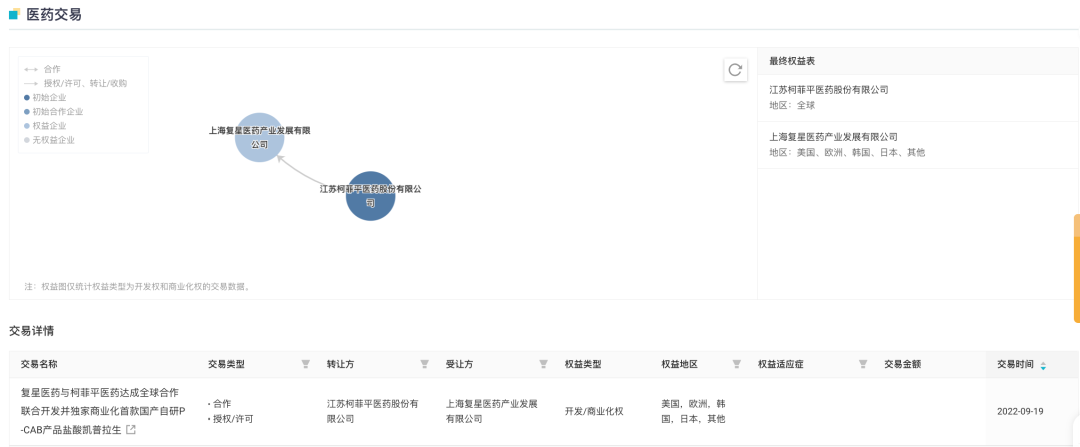
Task: Click 江苏柯菲平医药股份有限公司 in 最终权益表
Action: pos(829,90)
